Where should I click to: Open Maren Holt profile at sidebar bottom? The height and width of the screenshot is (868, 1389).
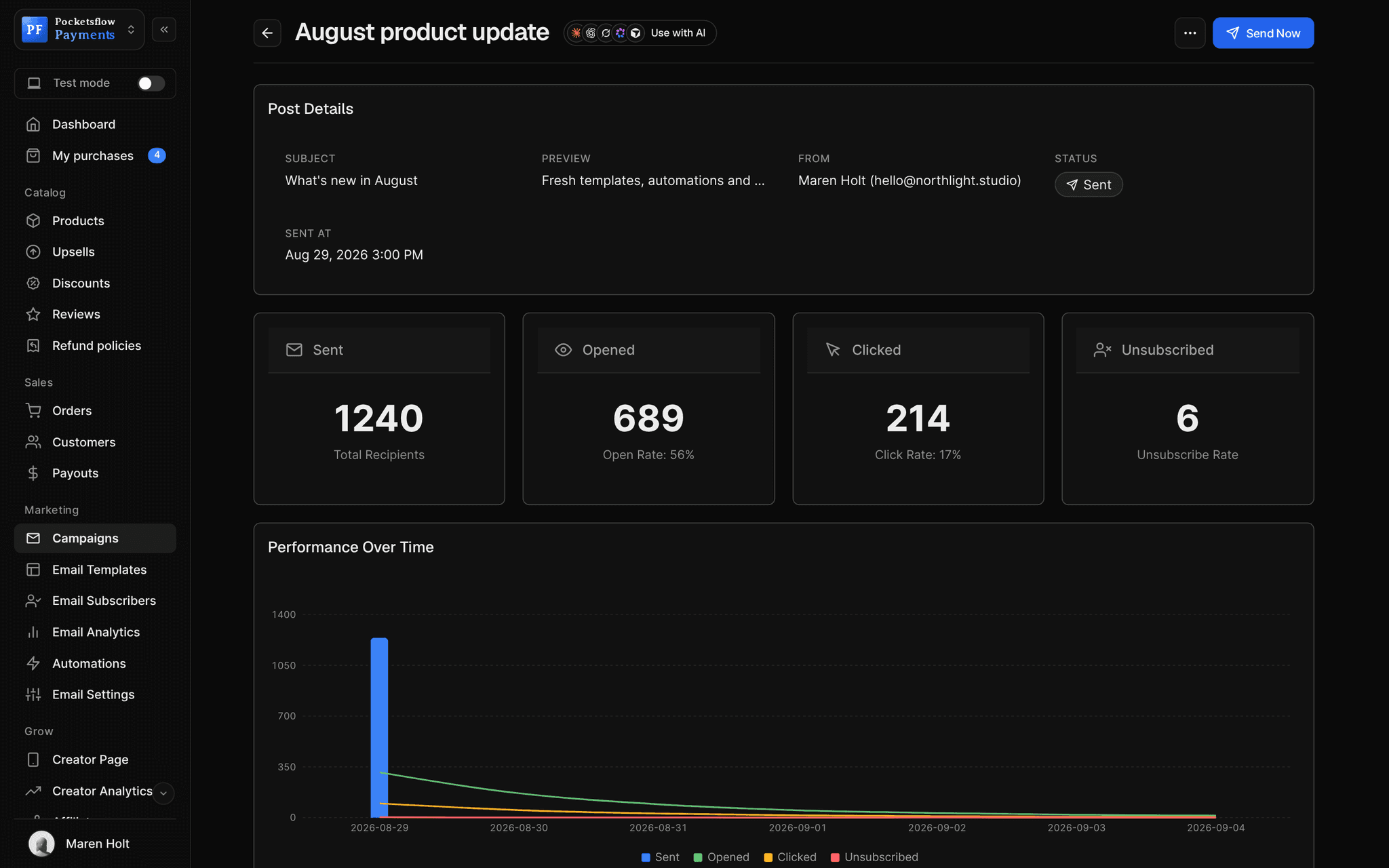point(95,844)
